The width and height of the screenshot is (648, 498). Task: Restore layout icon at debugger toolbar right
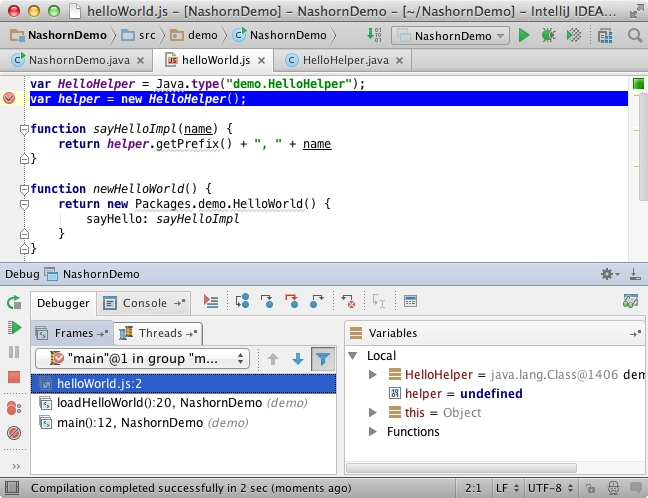631,301
